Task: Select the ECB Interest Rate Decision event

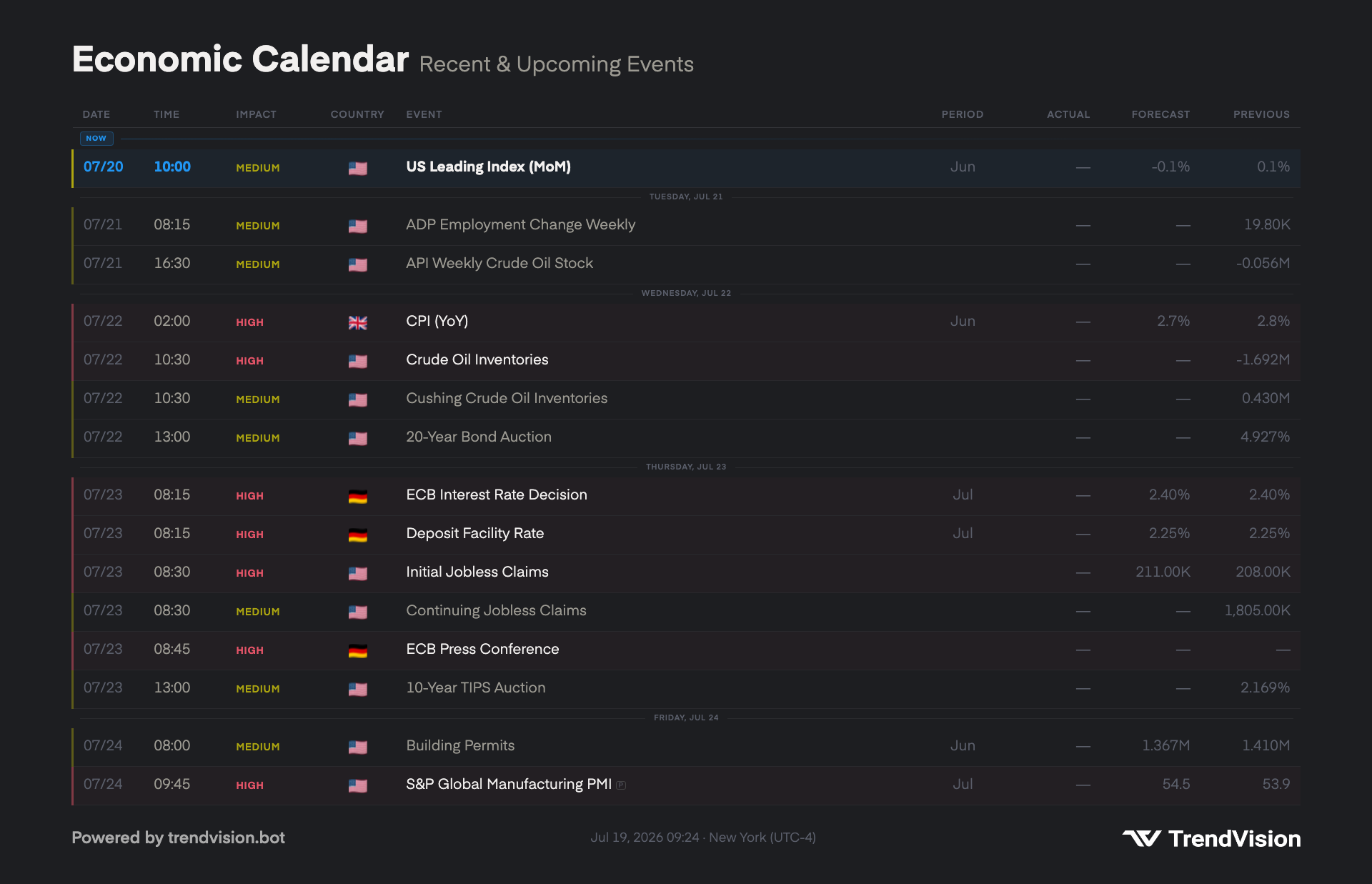Action: (x=497, y=495)
